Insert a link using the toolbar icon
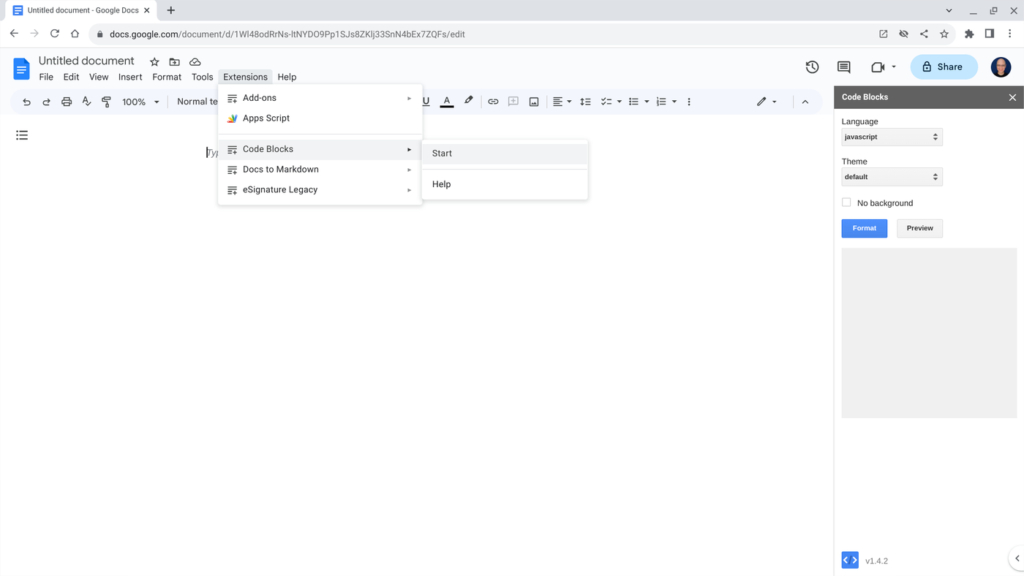This screenshot has height=576, width=1024. [x=491, y=101]
